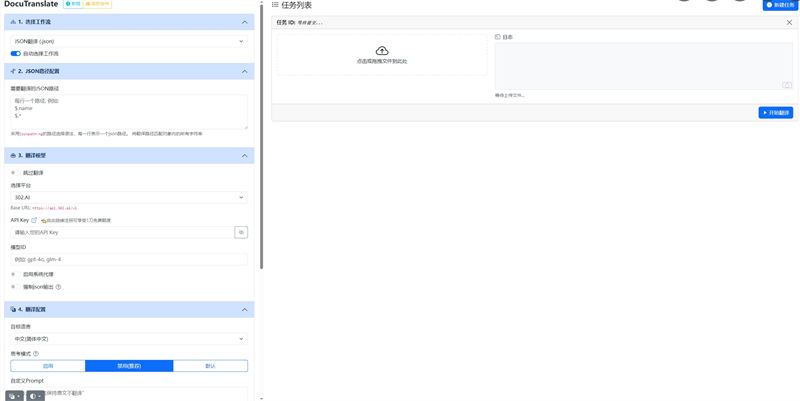The image size is (800, 401).
Task: Open the external link icon beside API Key
Action: (34, 220)
